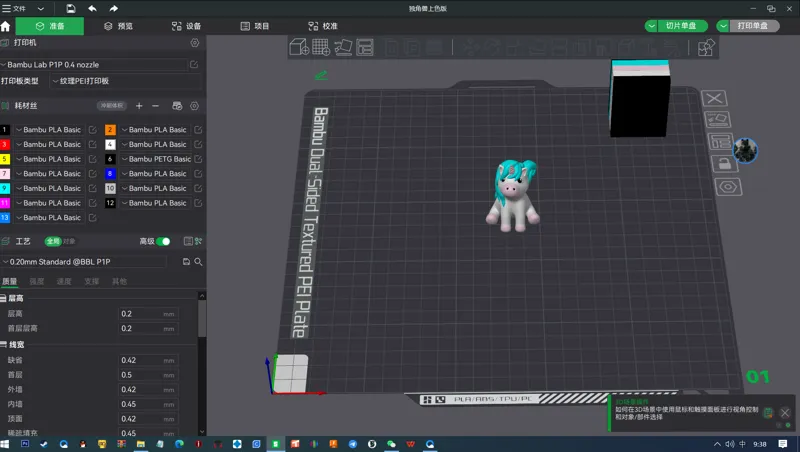Click filament 1 black color swatch
800x452 pixels.
tap(5, 130)
